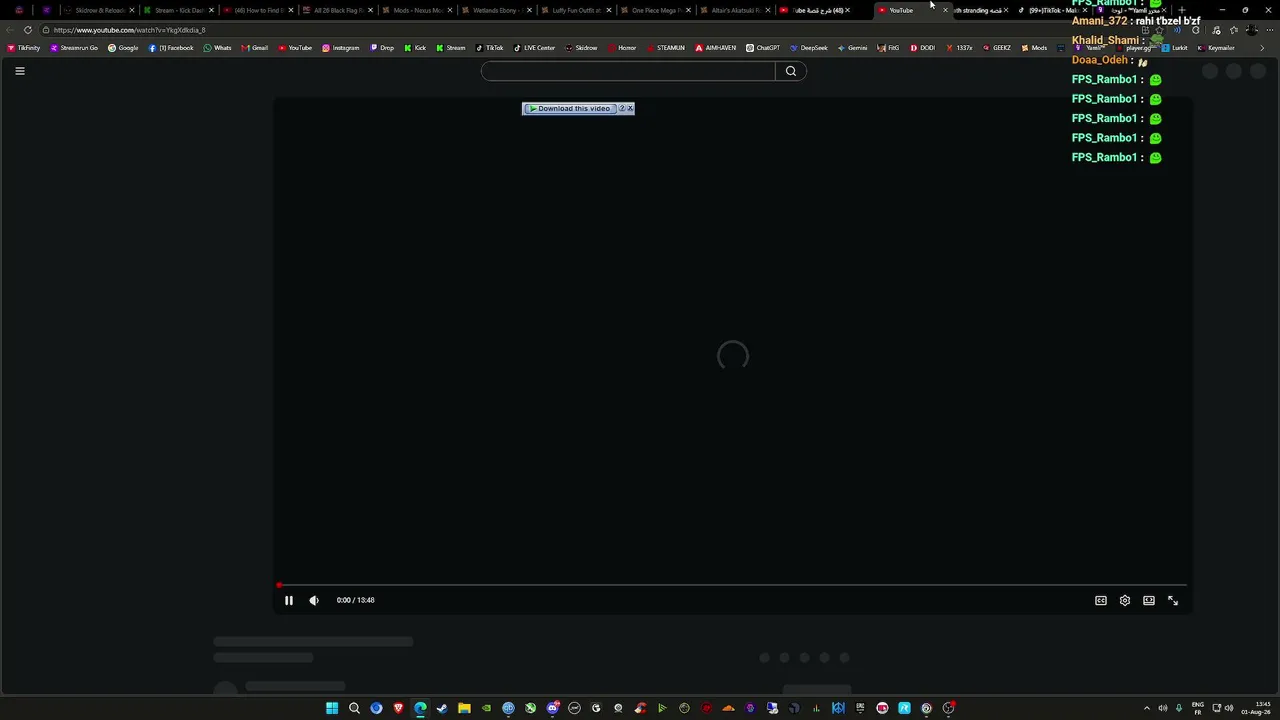Toggle closed captions on the player
Viewport: 1280px width, 720px height.
click(x=1101, y=600)
